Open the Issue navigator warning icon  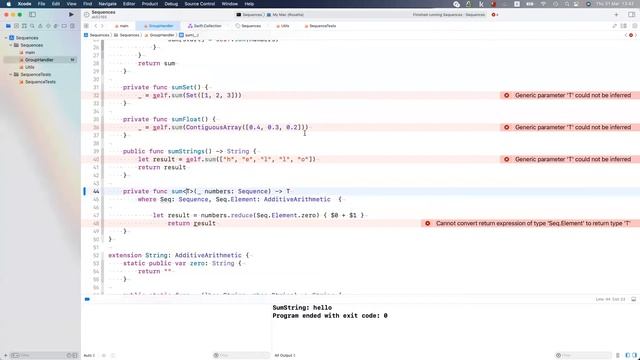(x=40, y=26)
